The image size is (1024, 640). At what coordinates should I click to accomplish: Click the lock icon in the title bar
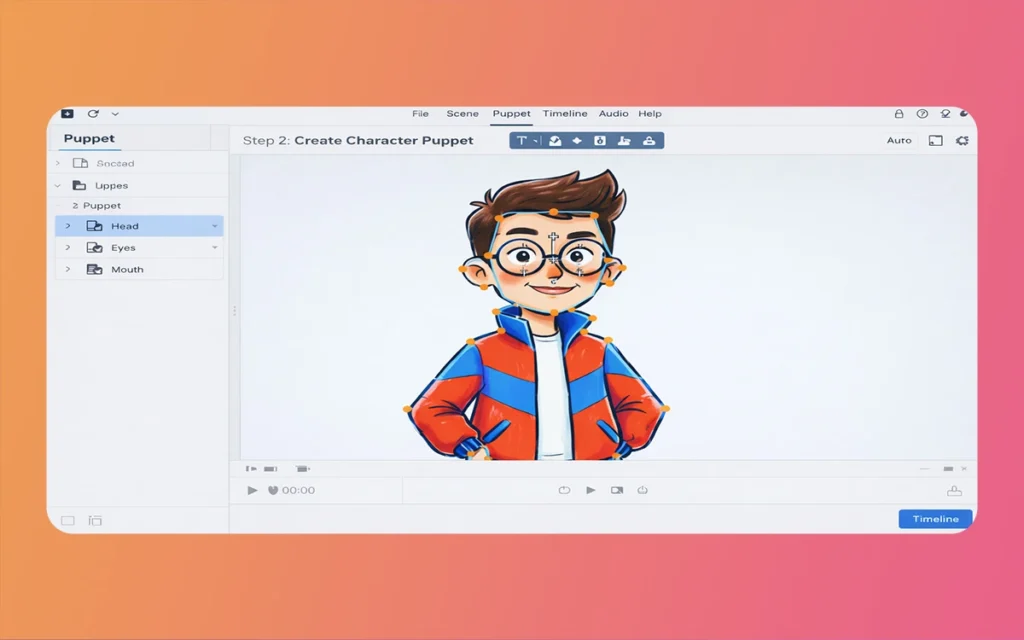898,114
